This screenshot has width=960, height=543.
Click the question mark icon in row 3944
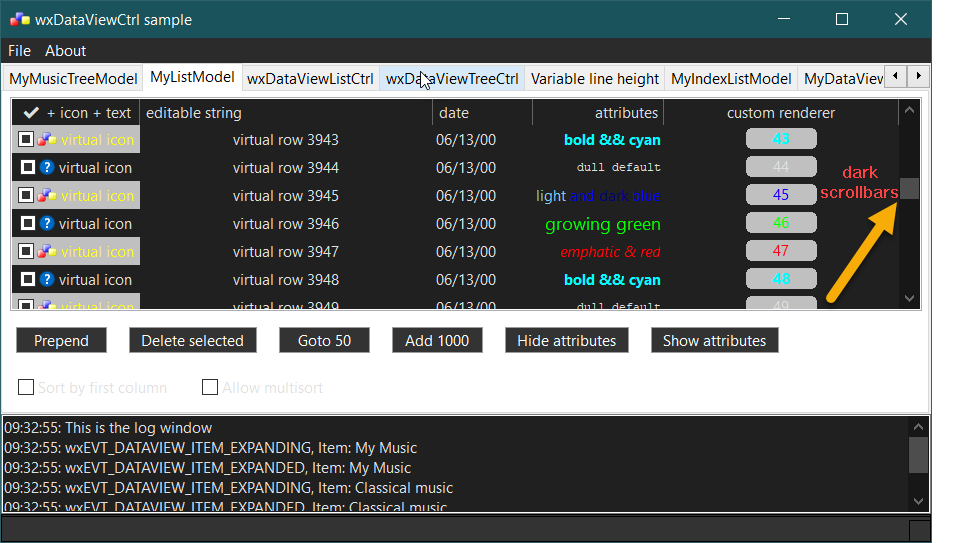(47, 167)
